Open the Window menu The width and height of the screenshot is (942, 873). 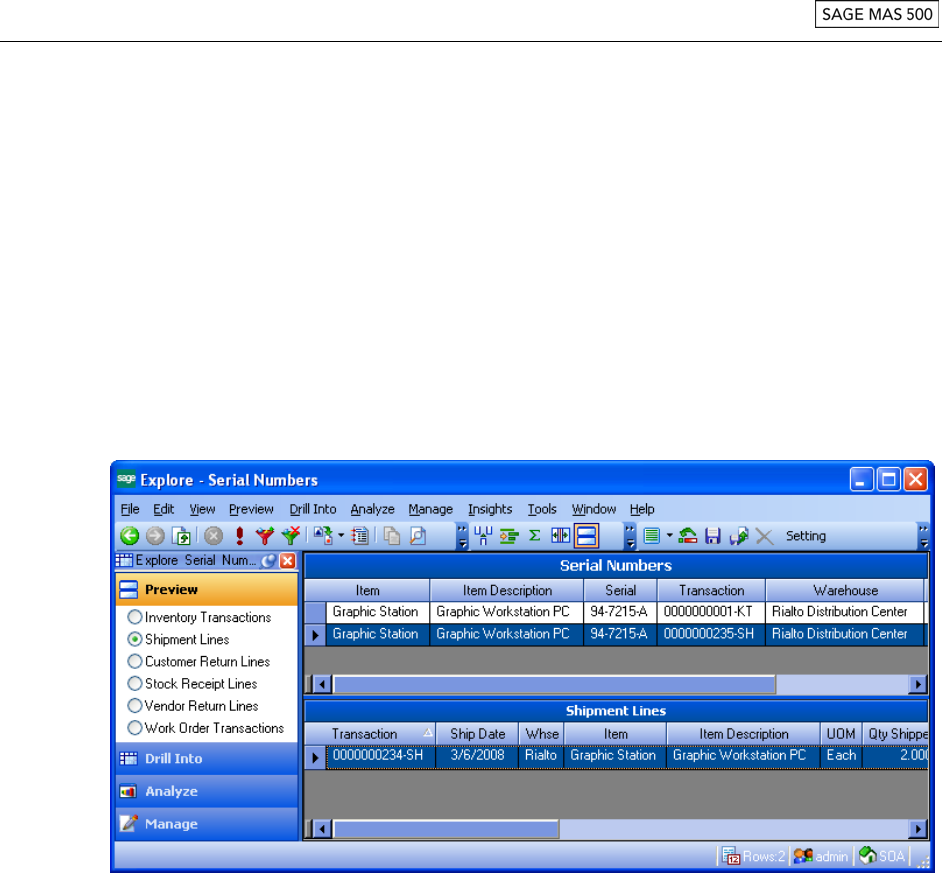coord(594,509)
